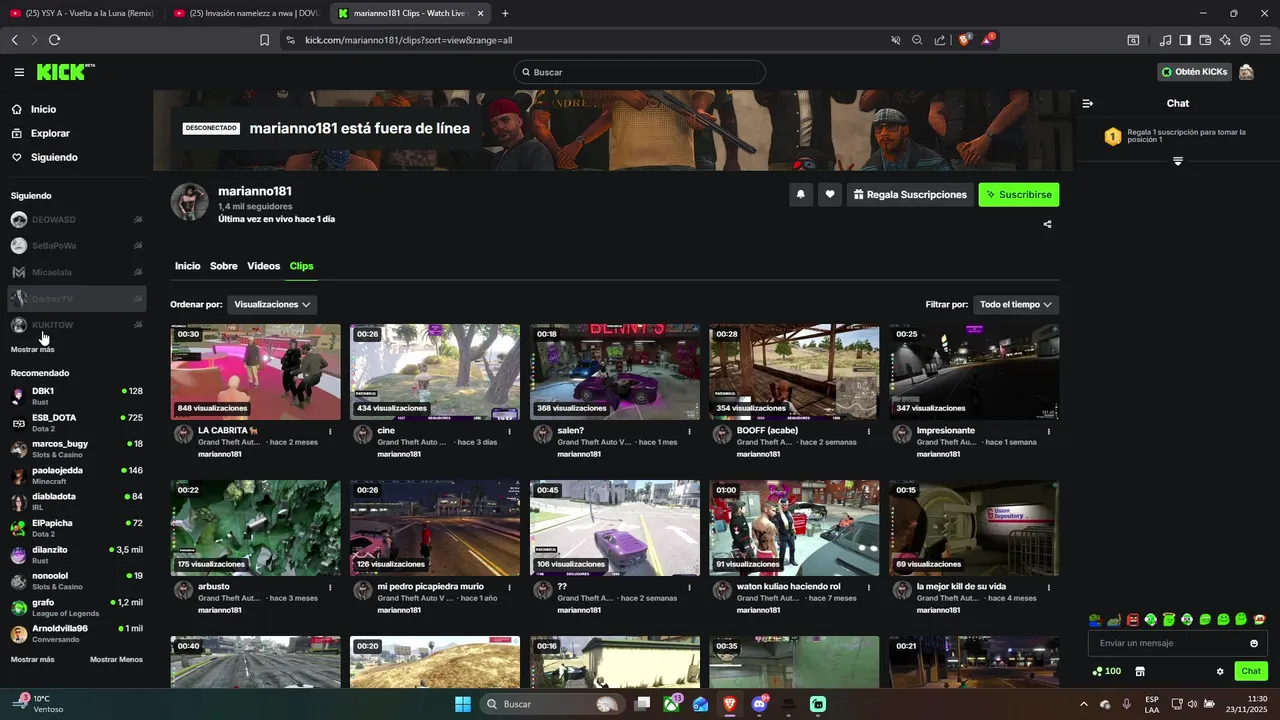Click the Suscribirse button
Image resolution: width=1280 pixels, height=720 pixels.
1019,195
